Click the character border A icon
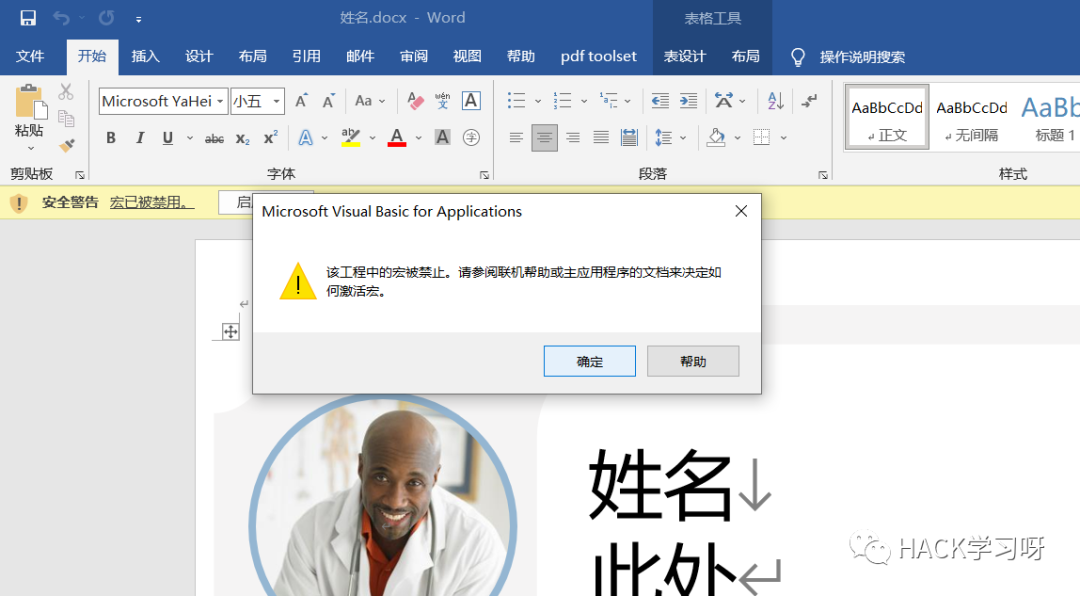 coord(471,101)
